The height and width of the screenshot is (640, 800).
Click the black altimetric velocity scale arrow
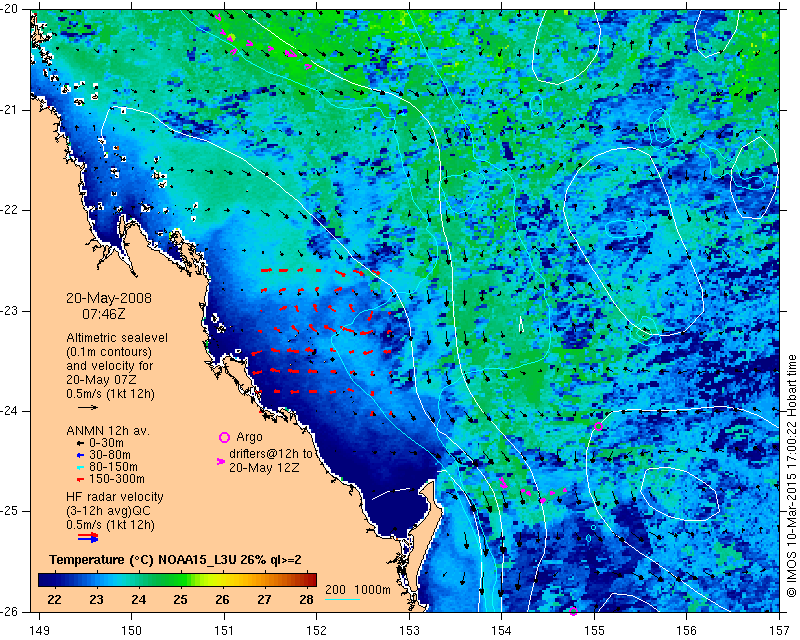(x=88, y=407)
